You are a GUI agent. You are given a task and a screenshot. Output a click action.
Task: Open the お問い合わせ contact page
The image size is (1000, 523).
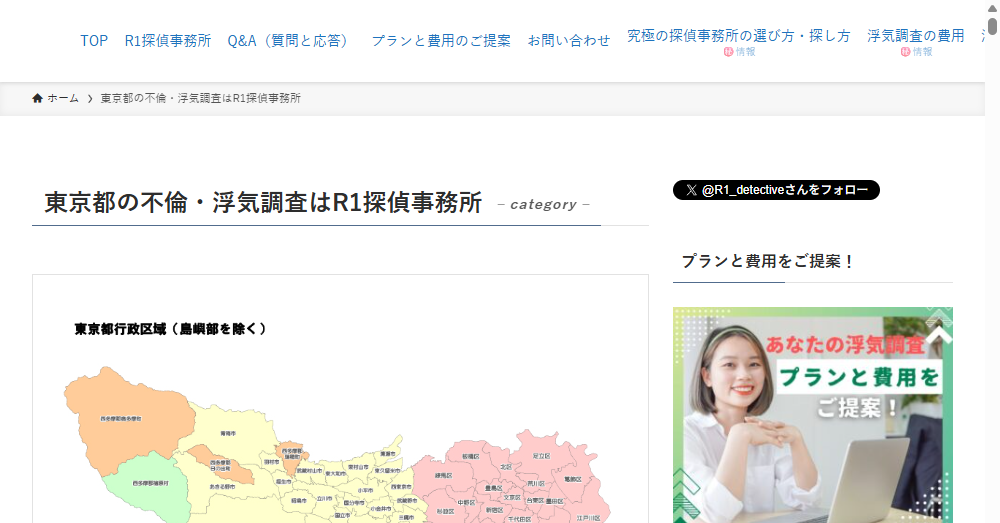point(569,40)
